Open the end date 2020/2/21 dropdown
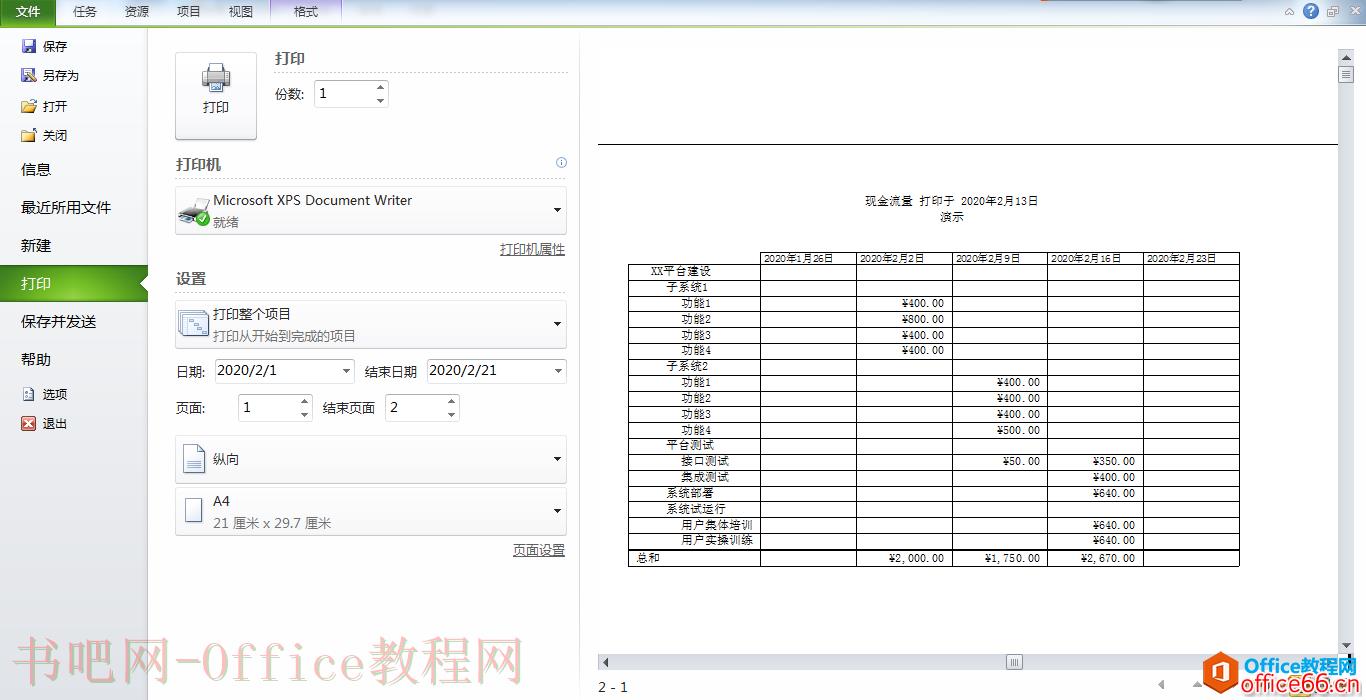The width and height of the screenshot is (1366, 700). [x=557, y=371]
